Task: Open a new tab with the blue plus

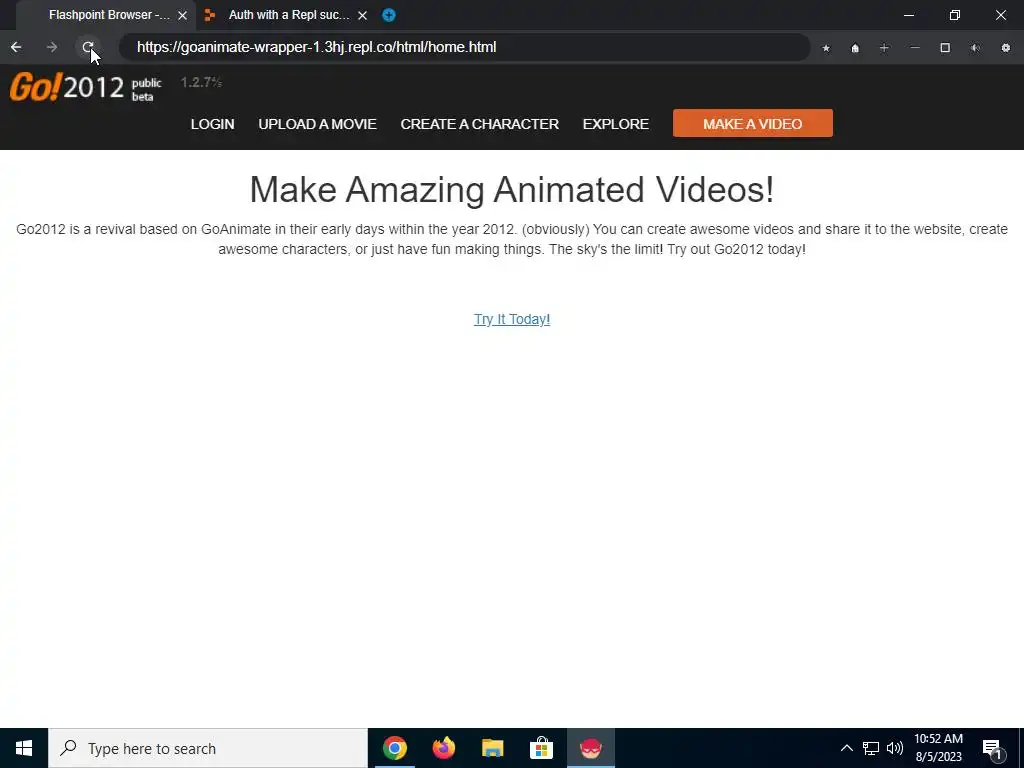Action: pos(389,15)
